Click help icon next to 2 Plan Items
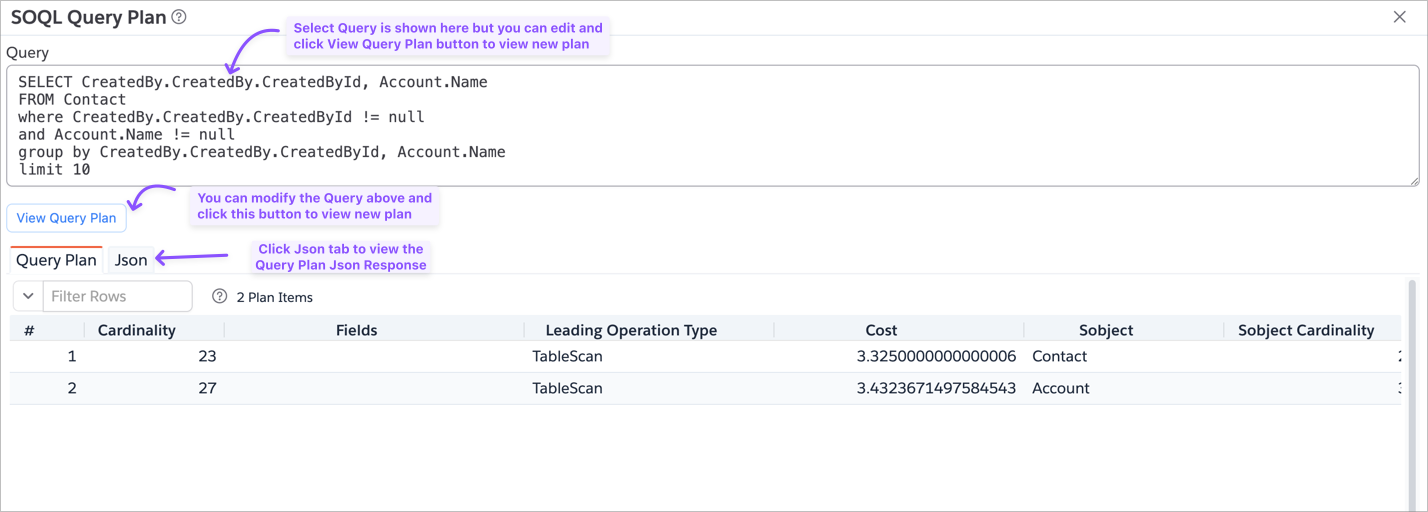Viewport: 1428px width, 512px height. point(220,296)
